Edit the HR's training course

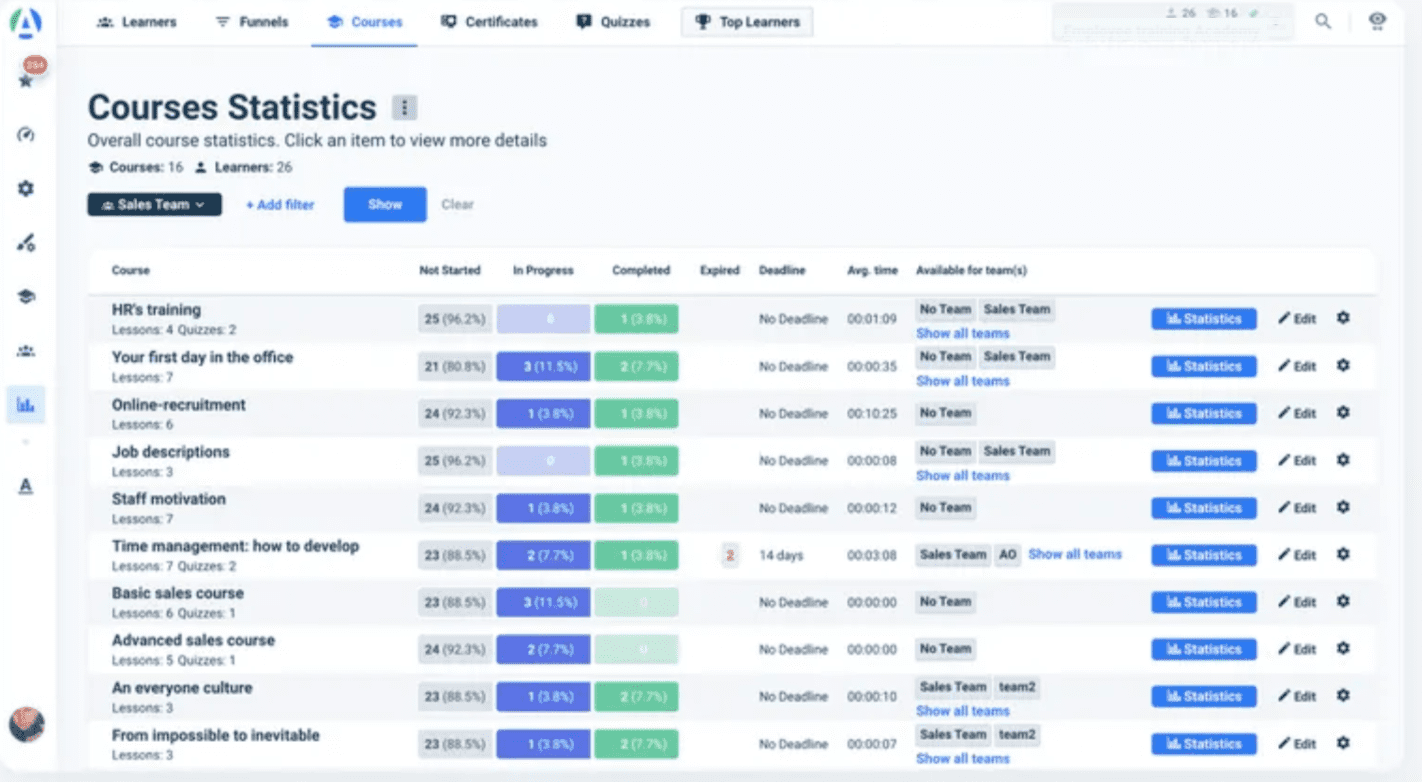[x=1297, y=319]
